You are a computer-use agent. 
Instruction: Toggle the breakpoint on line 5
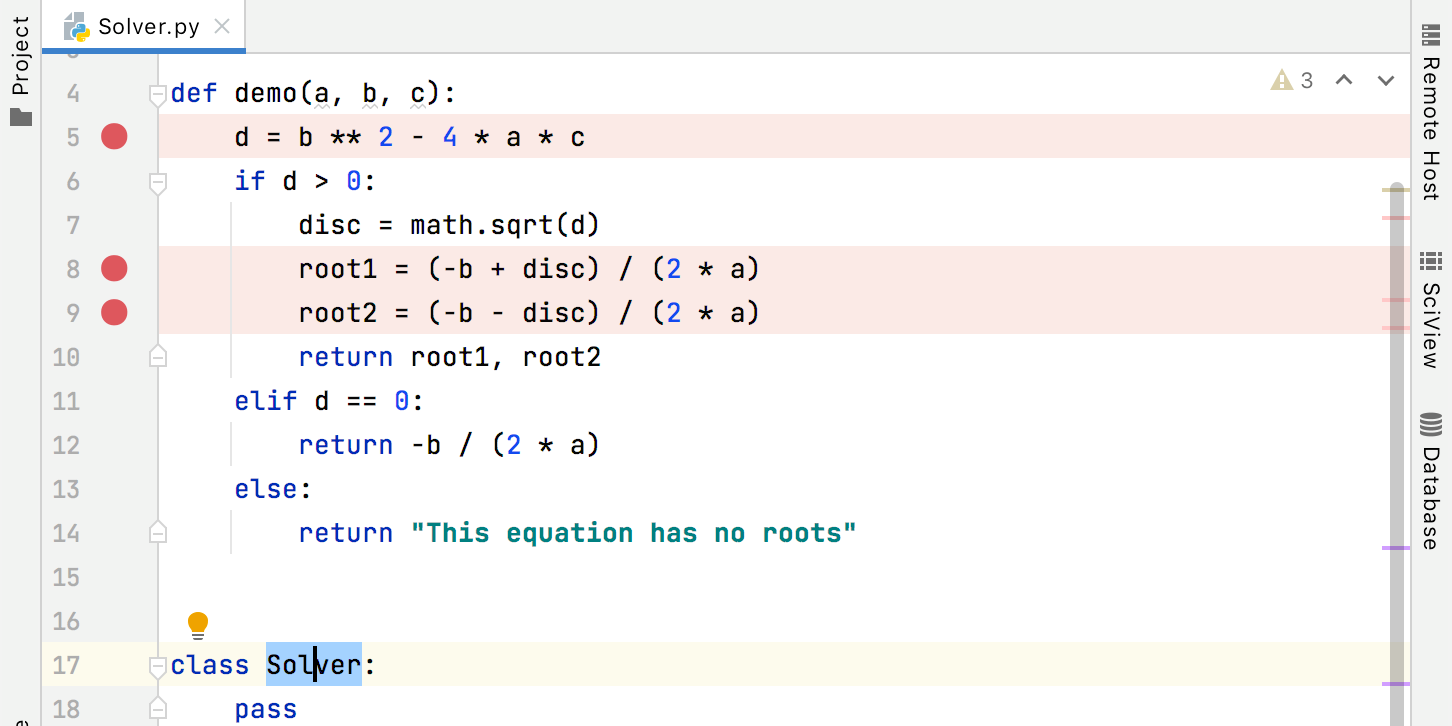pyautogui.click(x=113, y=136)
